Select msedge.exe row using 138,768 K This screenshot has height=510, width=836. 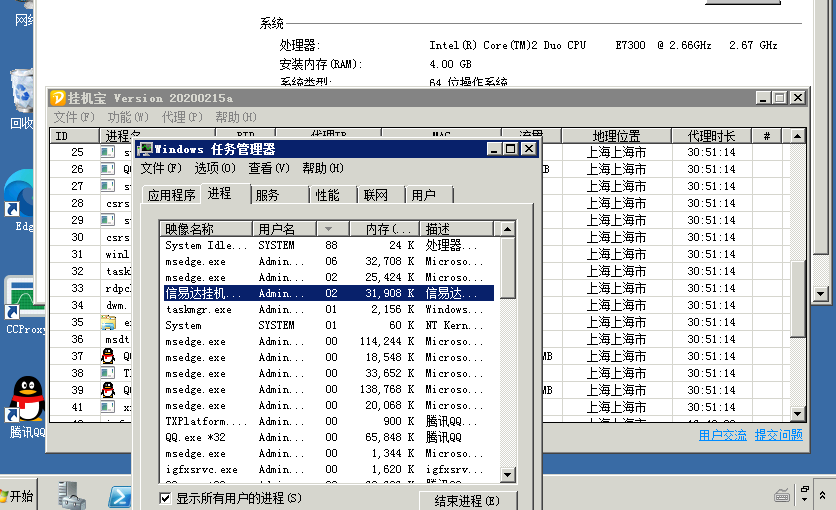328,389
